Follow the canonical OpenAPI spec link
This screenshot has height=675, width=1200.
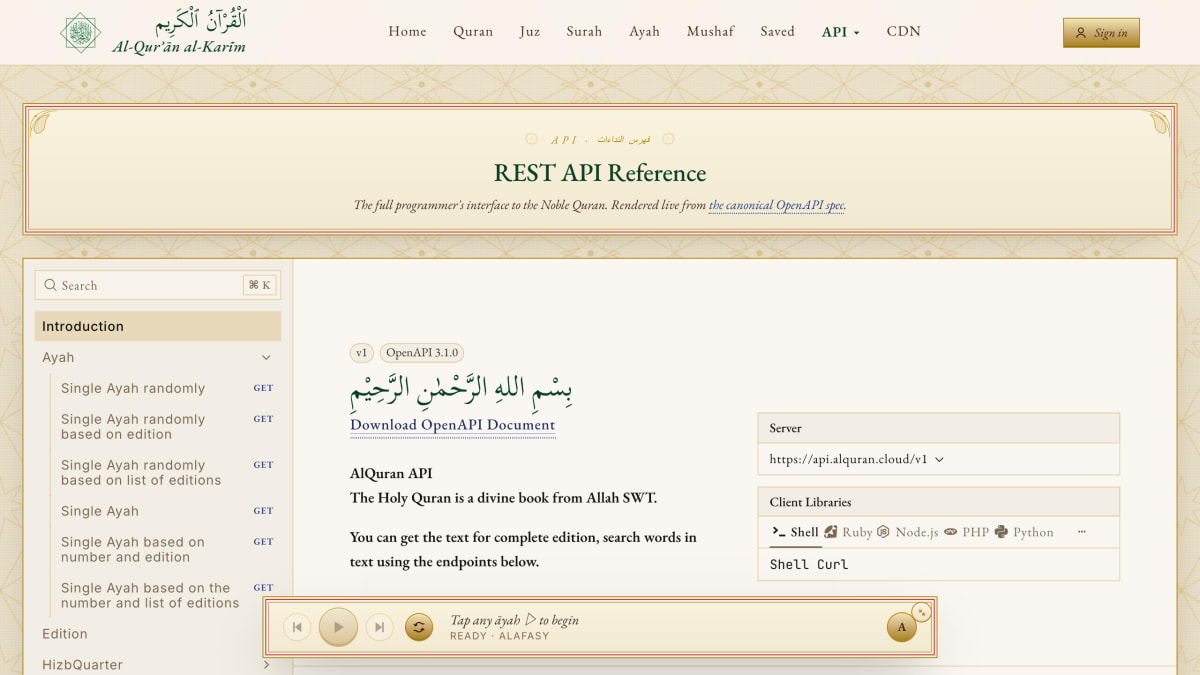(777, 205)
